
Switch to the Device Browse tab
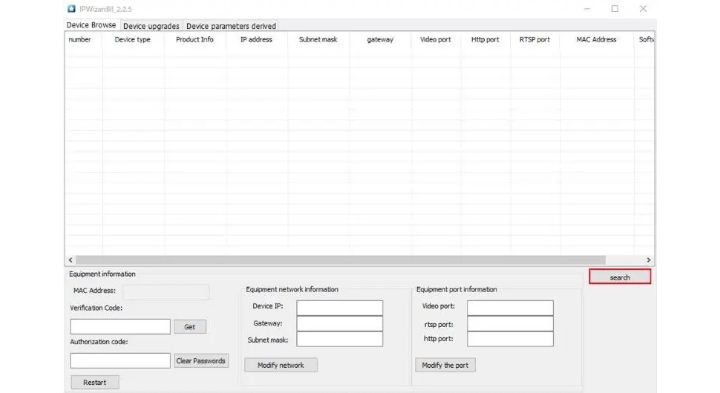91,25
